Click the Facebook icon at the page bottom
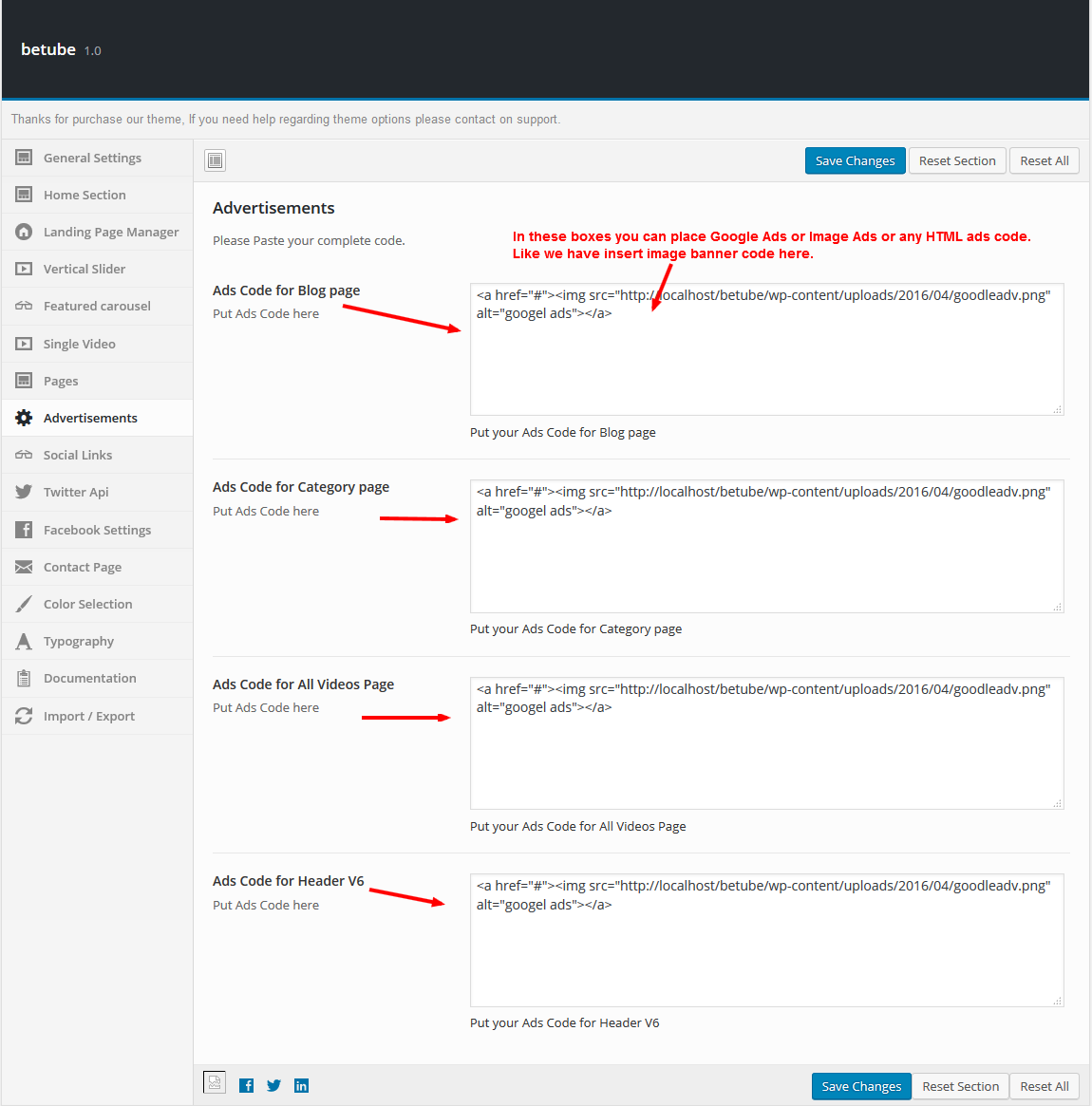 click(x=246, y=1085)
